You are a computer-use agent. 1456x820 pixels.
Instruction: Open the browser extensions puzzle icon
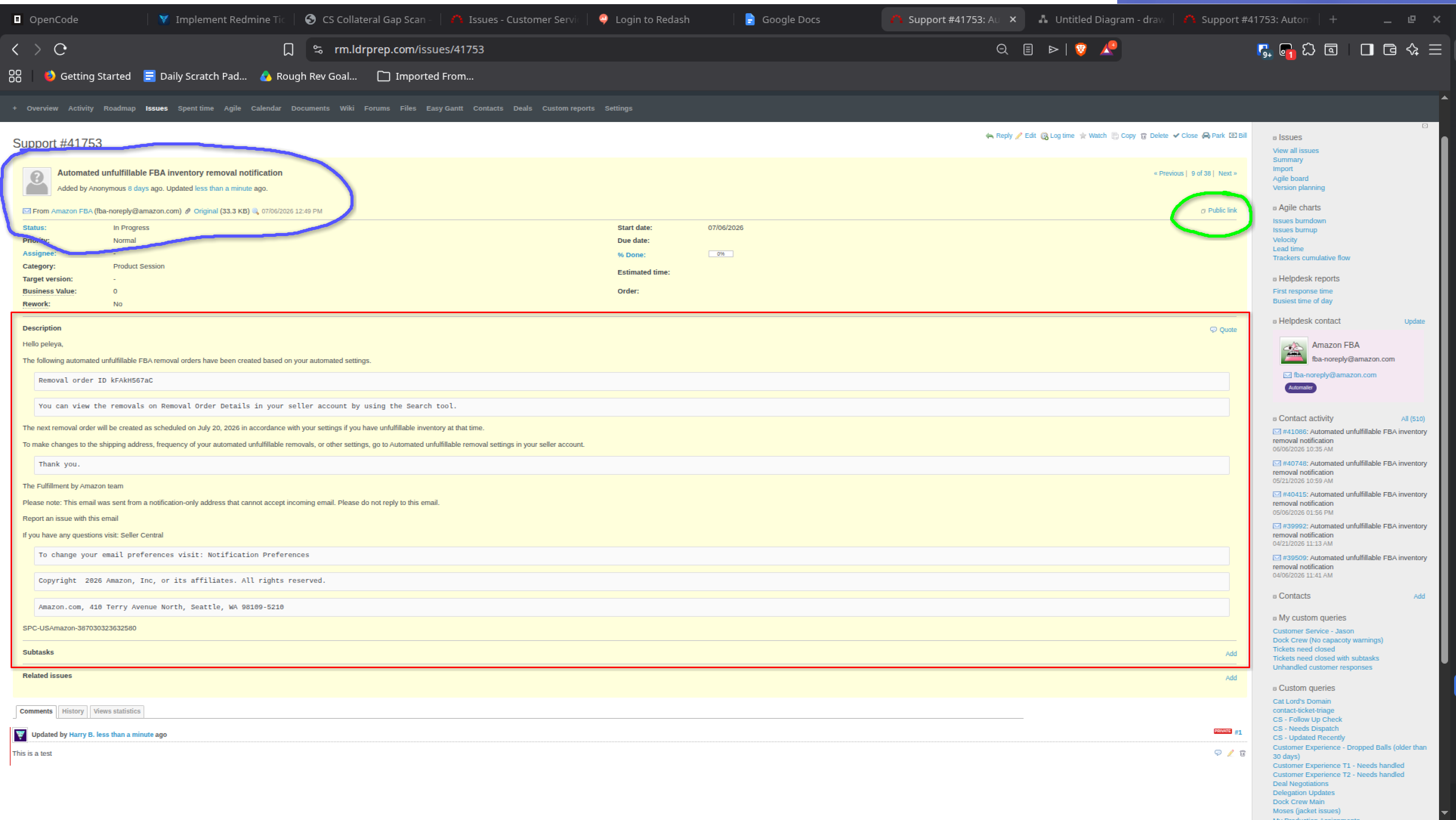[x=1308, y=50]
